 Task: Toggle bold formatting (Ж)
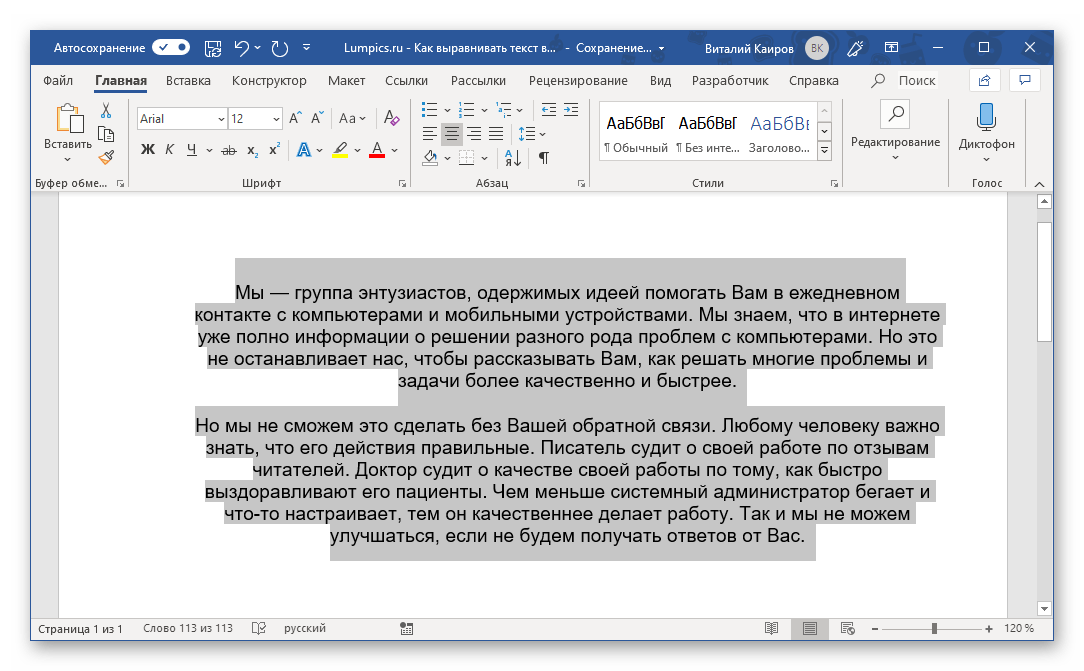tap(148, 150)
